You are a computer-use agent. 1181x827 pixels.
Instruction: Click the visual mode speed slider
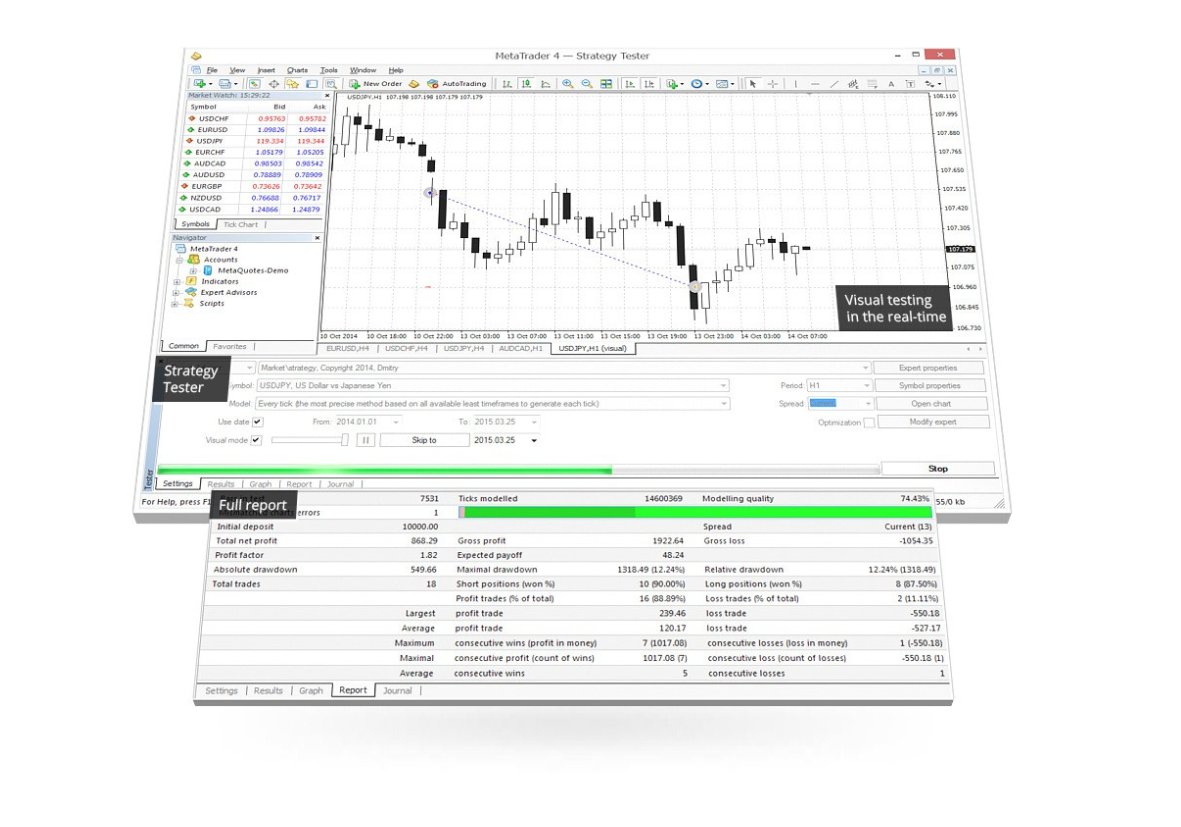tap(310, 440)
